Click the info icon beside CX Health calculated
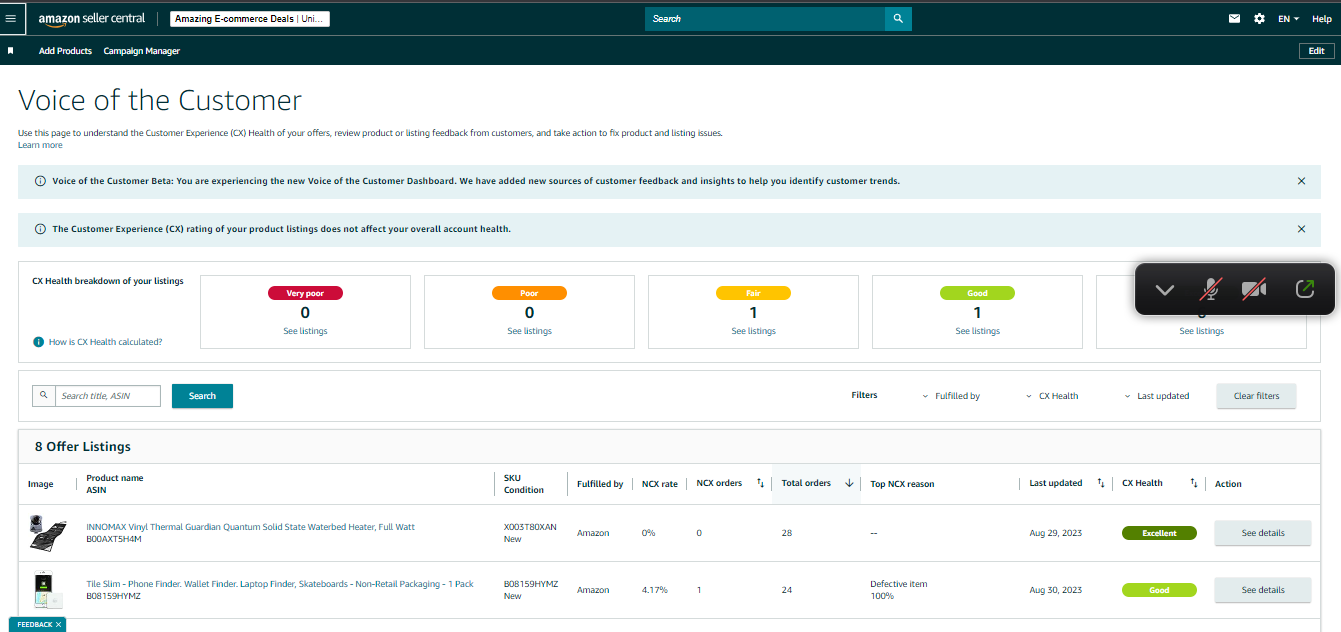The image size is (1341, 632). point(39,342)
